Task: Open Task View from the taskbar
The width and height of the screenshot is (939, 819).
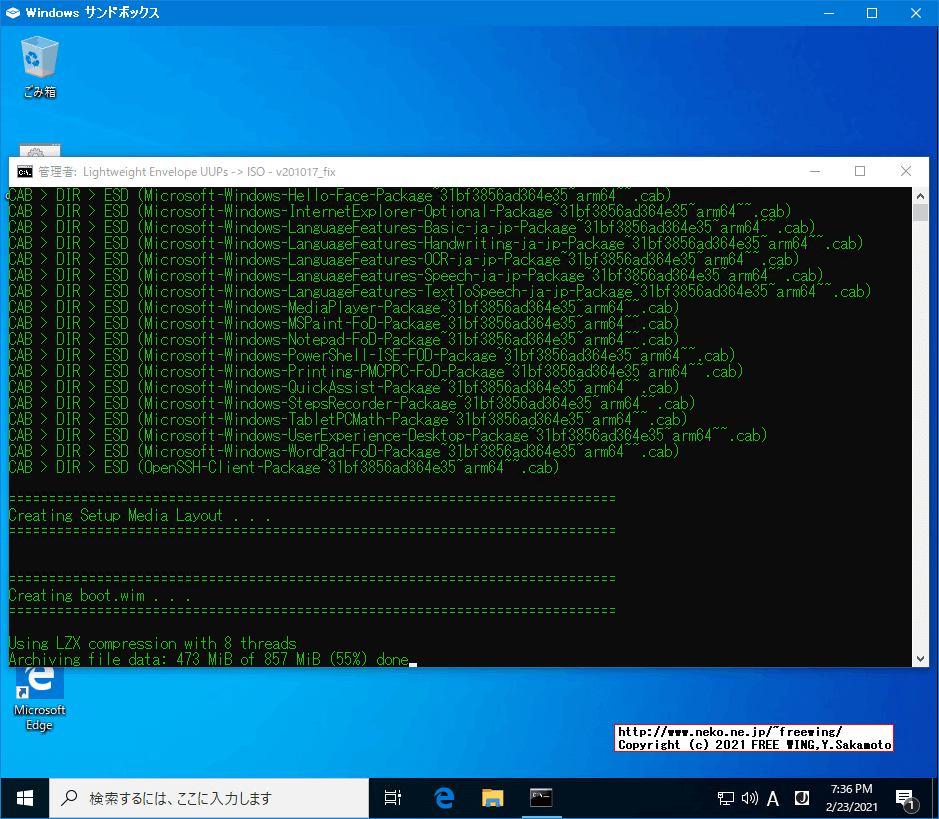Action: tap(392, 797)
